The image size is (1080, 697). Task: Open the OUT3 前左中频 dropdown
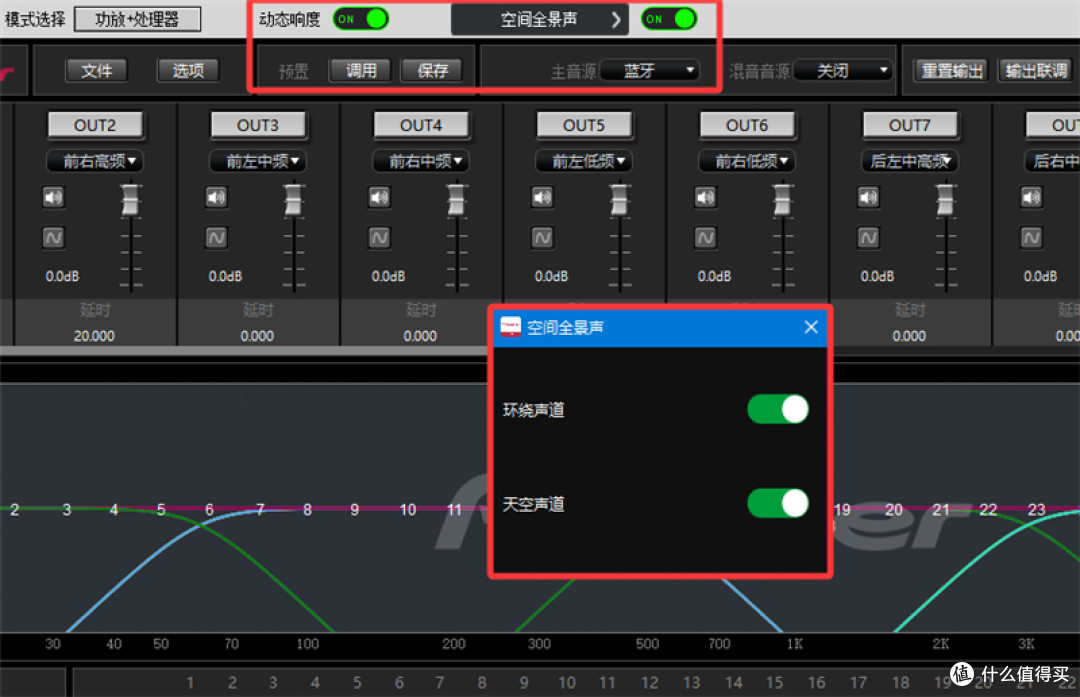tap(258, 161)
